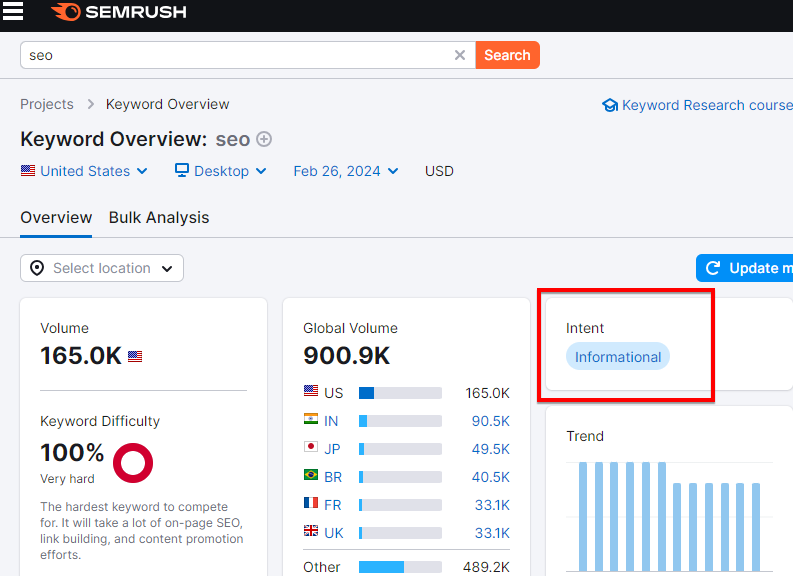This screenshot has width=793, height=576.
Task: Open Feb 26, 2024 date dropdown
Action: coord(346,171)
